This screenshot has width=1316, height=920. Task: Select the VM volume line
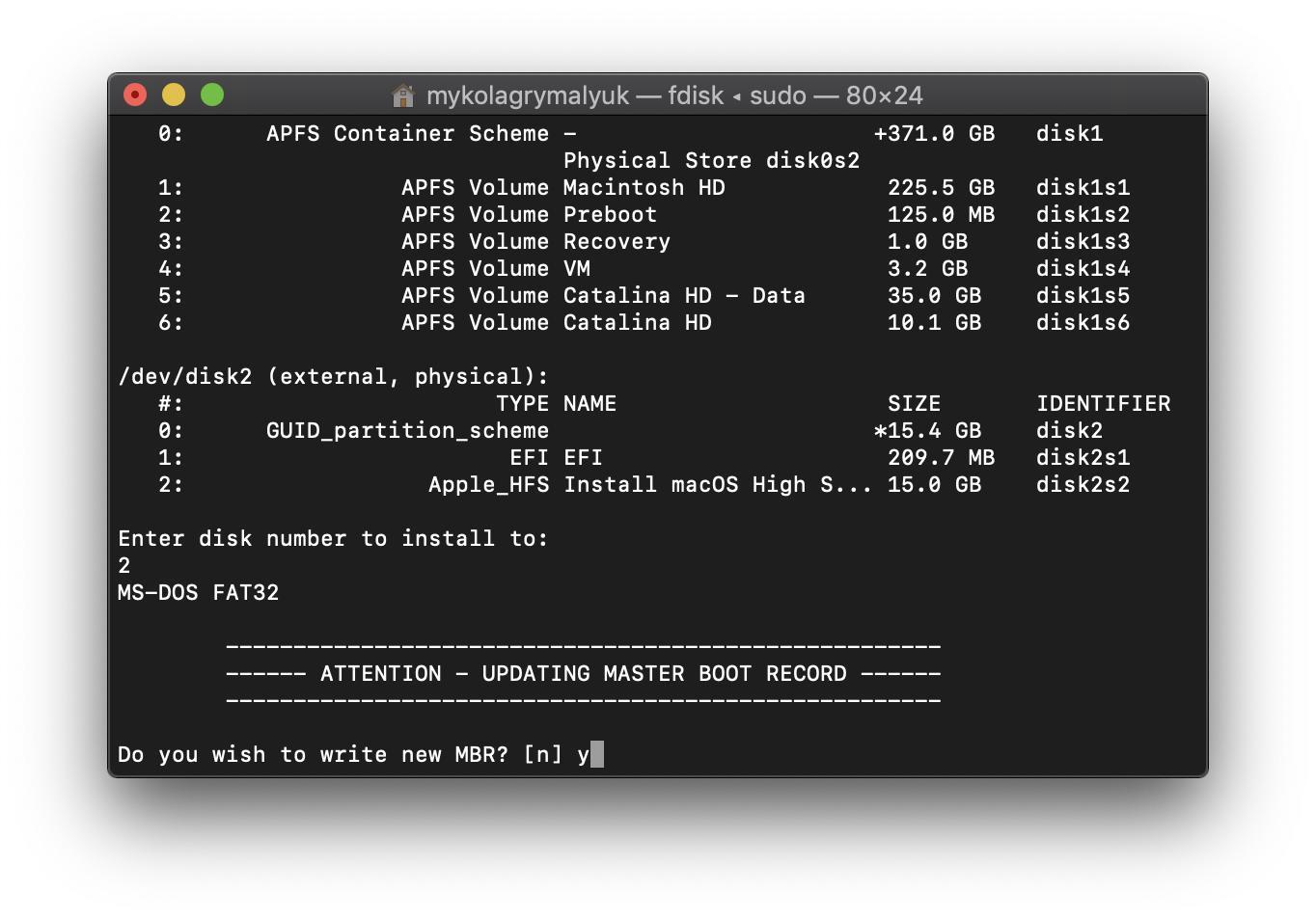click(x=502, y=268)
